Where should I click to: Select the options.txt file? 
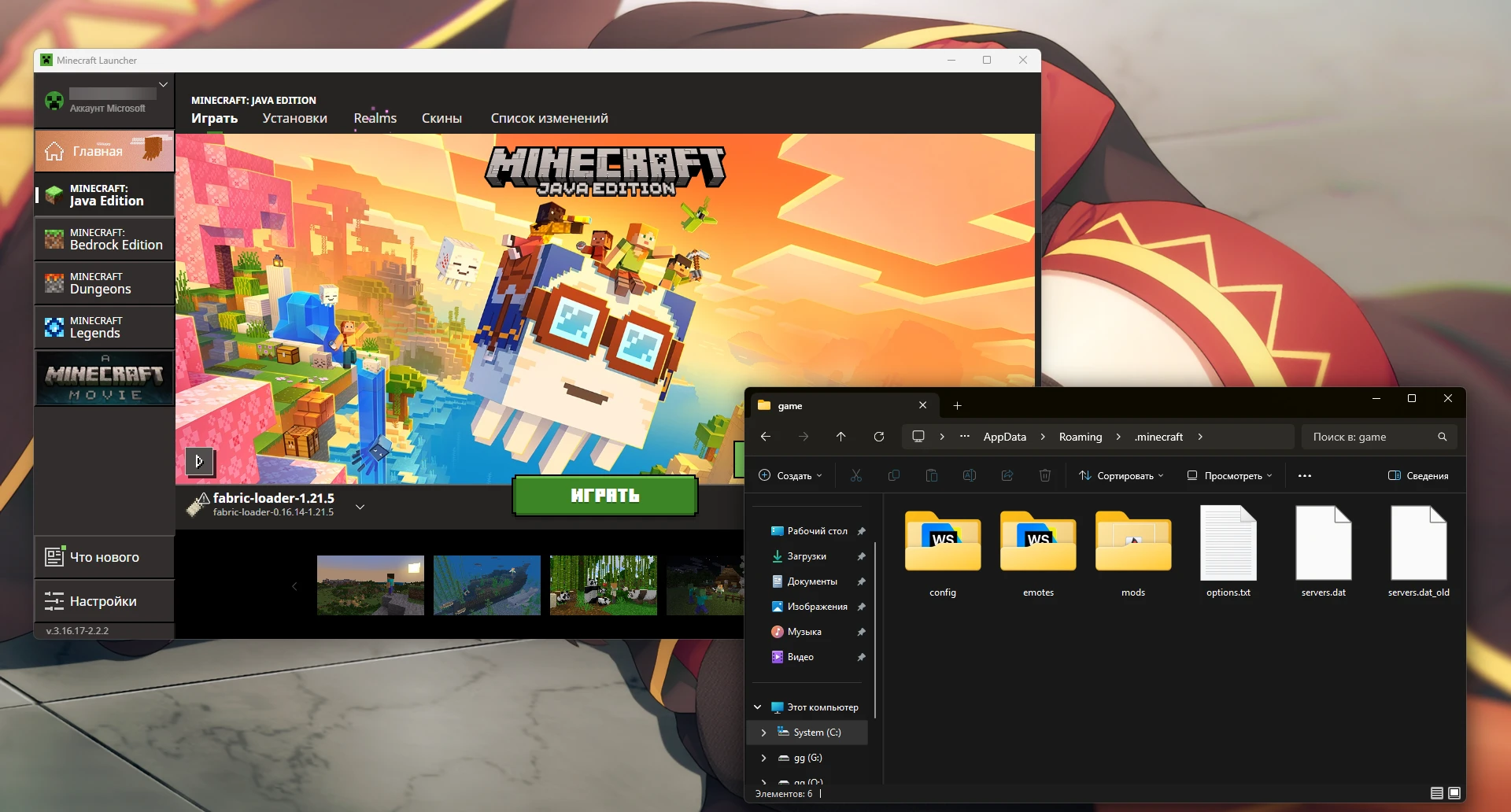click(x=1228, y=551)
